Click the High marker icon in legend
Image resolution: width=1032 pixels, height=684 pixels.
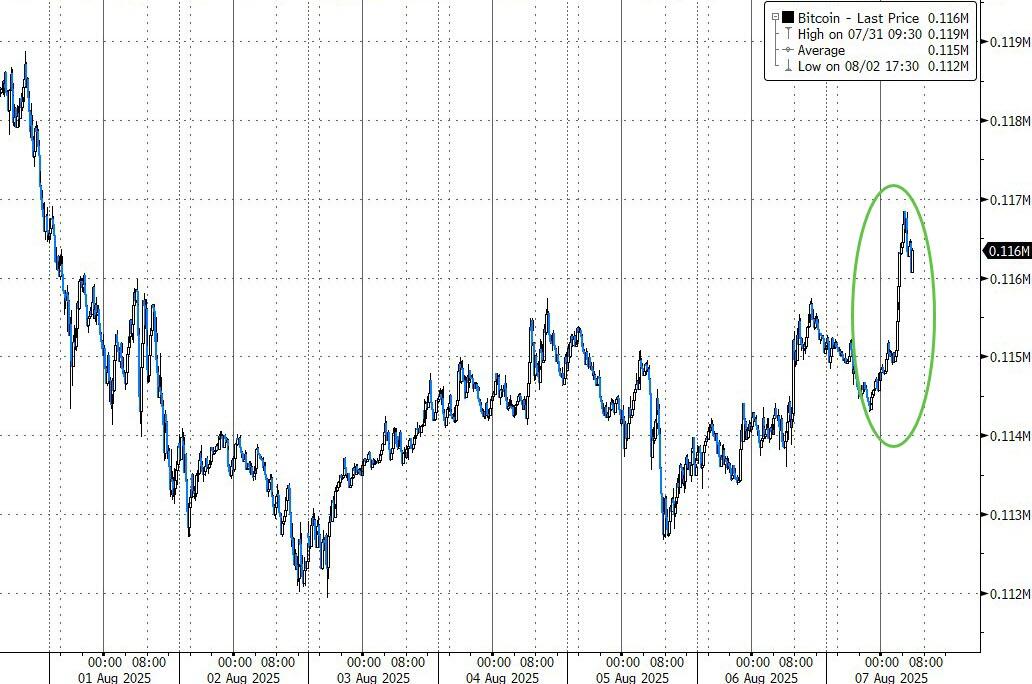[x=788, y=34]
